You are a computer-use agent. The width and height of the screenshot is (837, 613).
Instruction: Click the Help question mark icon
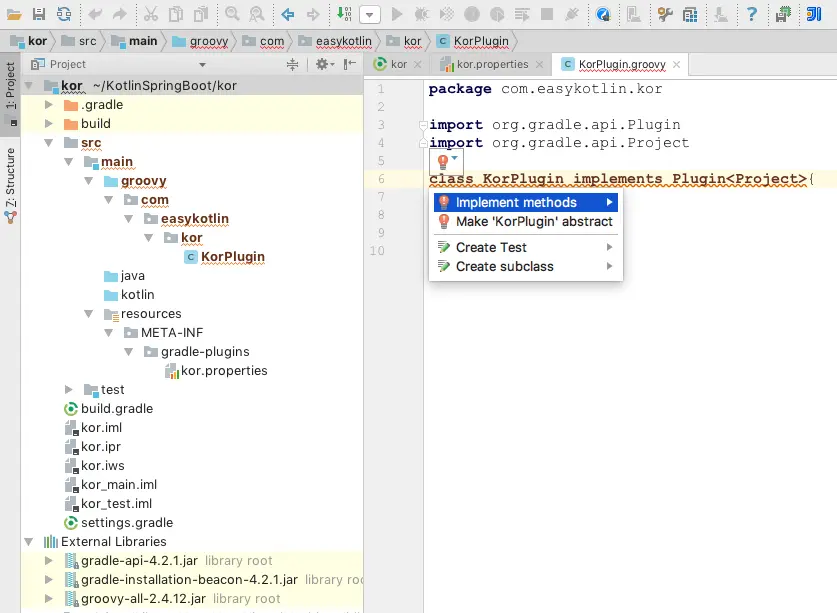point(752,14)
